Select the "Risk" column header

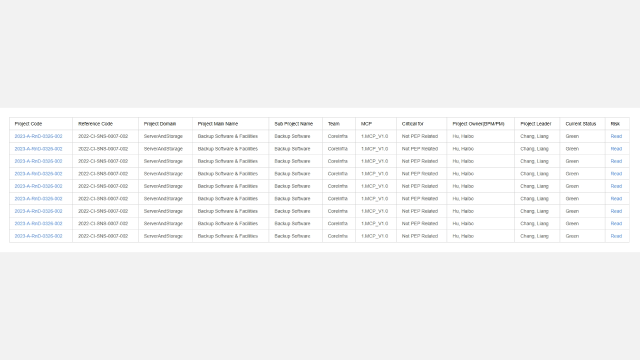point(617,124)
